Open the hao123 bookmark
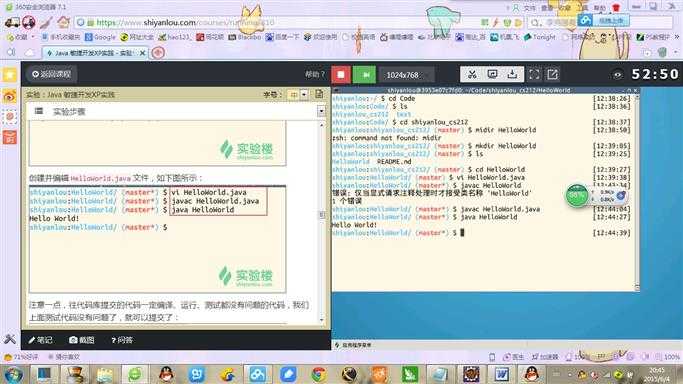This screenshot has height=384, width=683. coord(175,37)
